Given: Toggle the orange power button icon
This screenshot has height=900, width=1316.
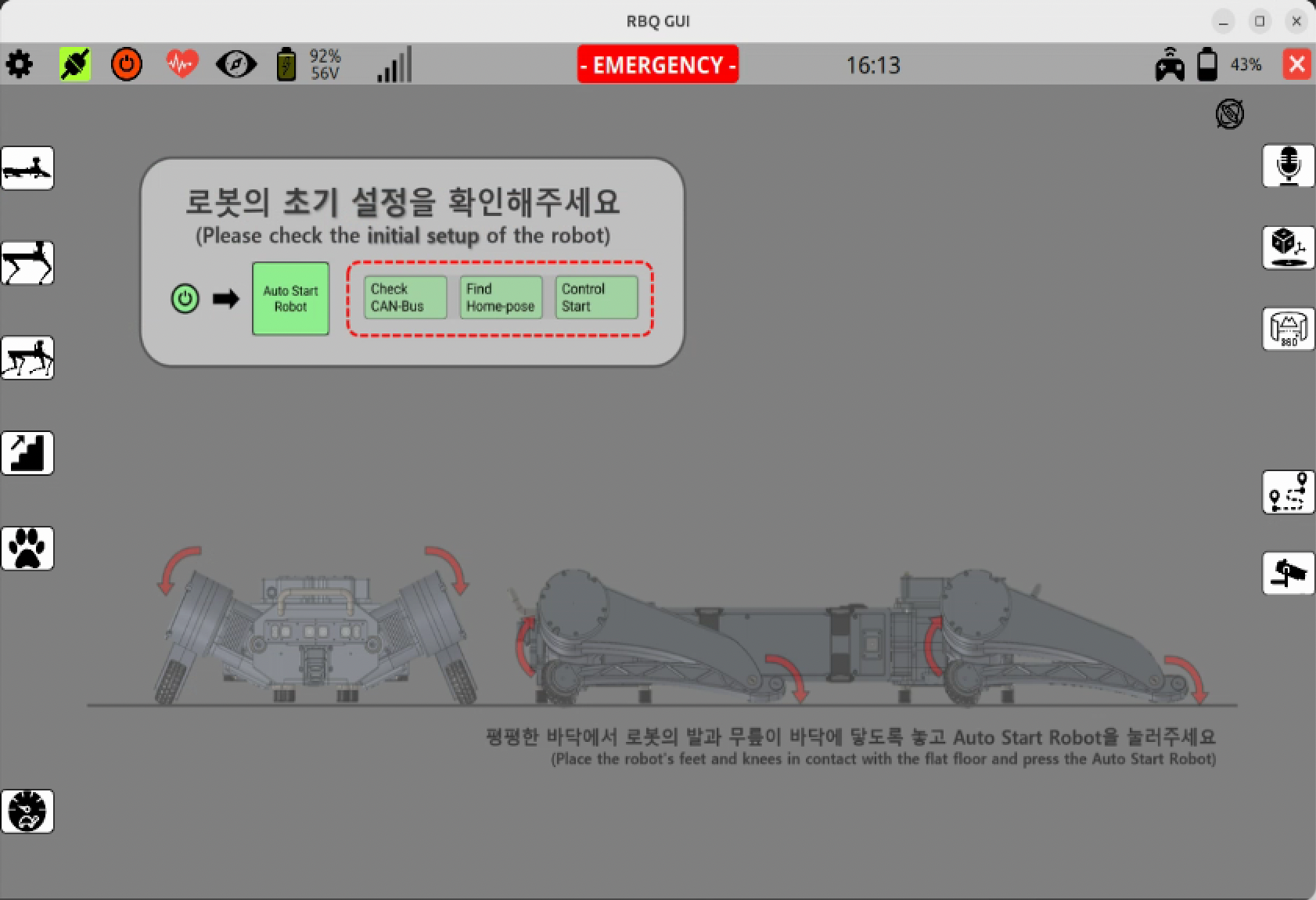Looking at the screenshot, I should [127, 64].
